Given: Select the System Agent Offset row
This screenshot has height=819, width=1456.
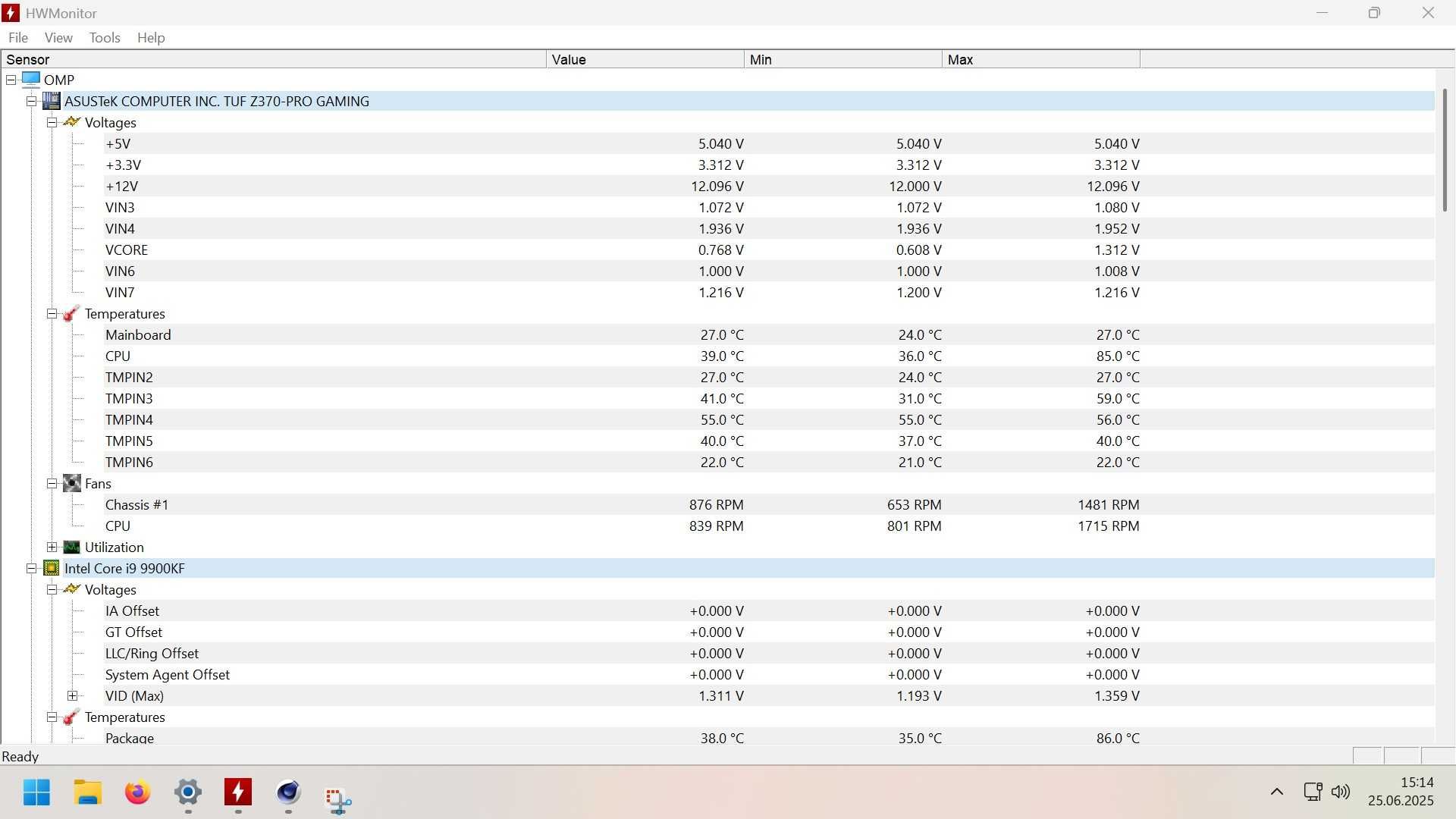Looking at the screenshot, I should pyautogui.click(x=769, y=674).
